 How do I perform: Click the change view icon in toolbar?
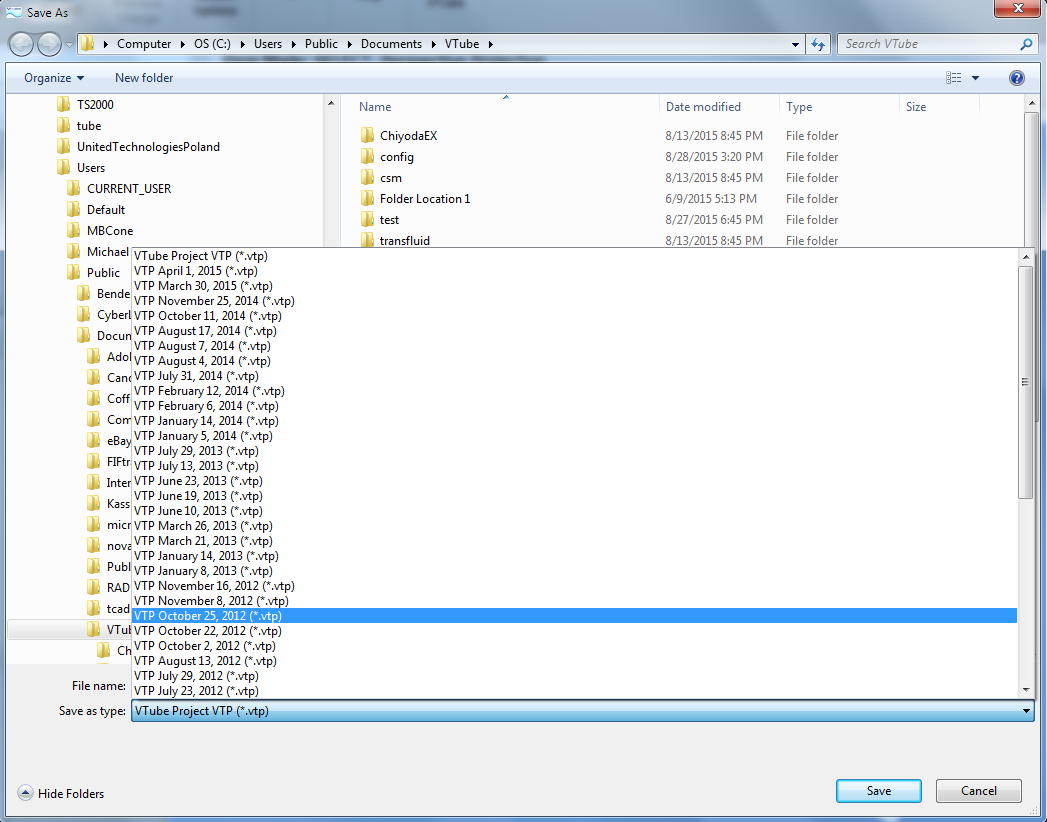[x=954, y=78]
